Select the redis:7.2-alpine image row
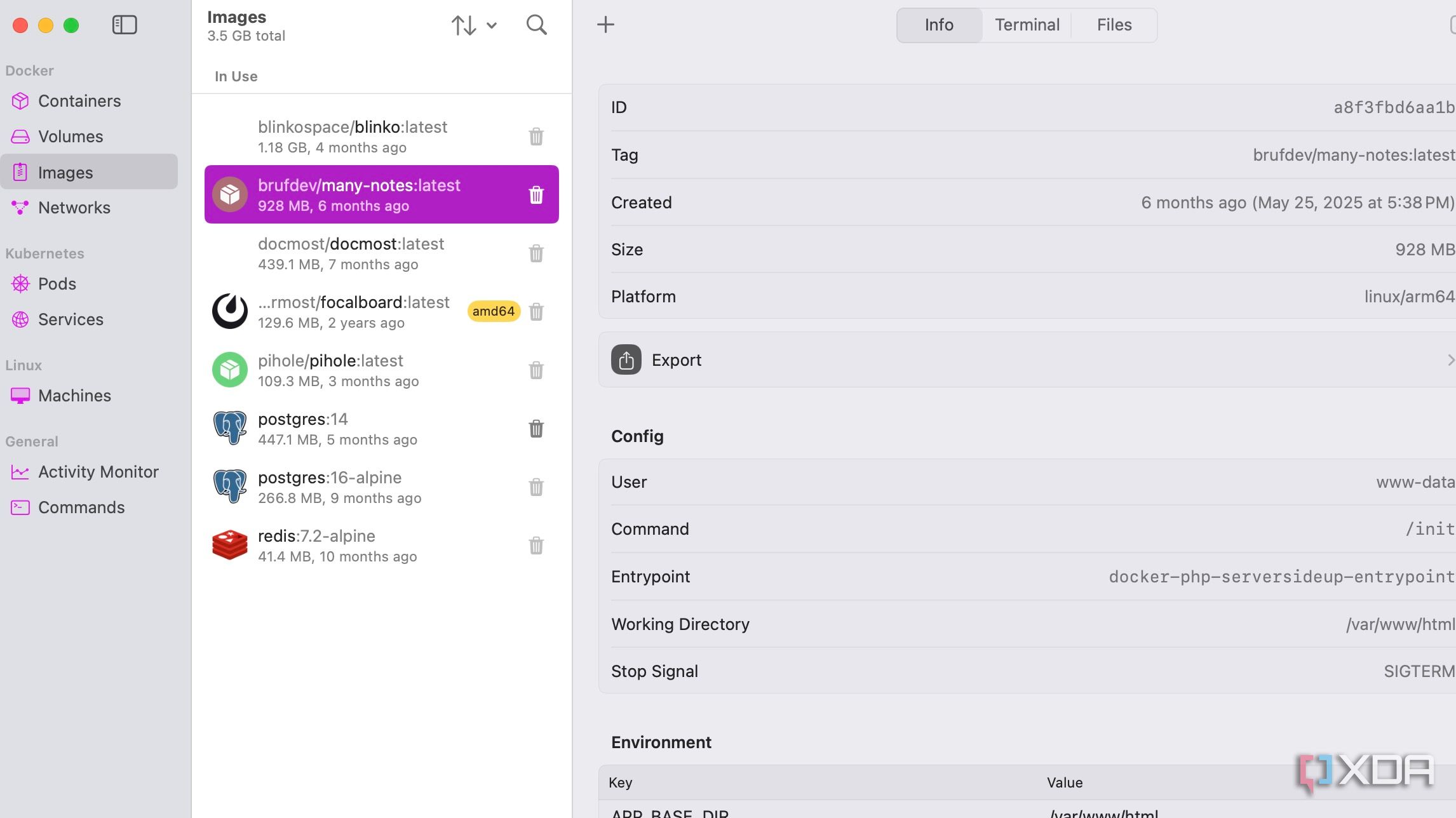1456x818 pixels. tap(382, 546)
